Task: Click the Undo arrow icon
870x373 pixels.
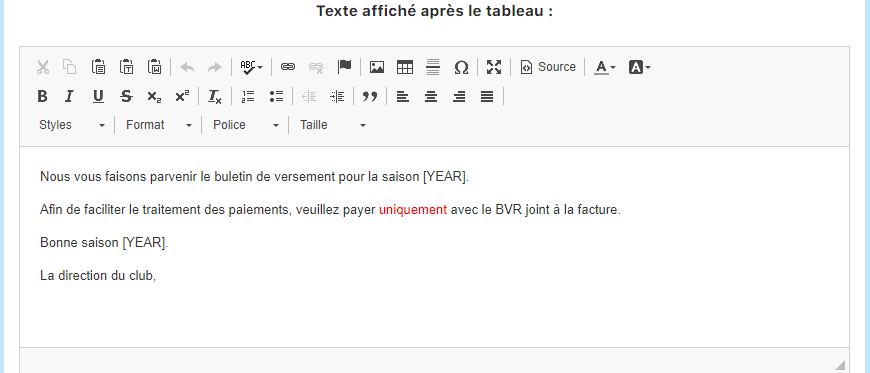Action: [x=187, y=67]
